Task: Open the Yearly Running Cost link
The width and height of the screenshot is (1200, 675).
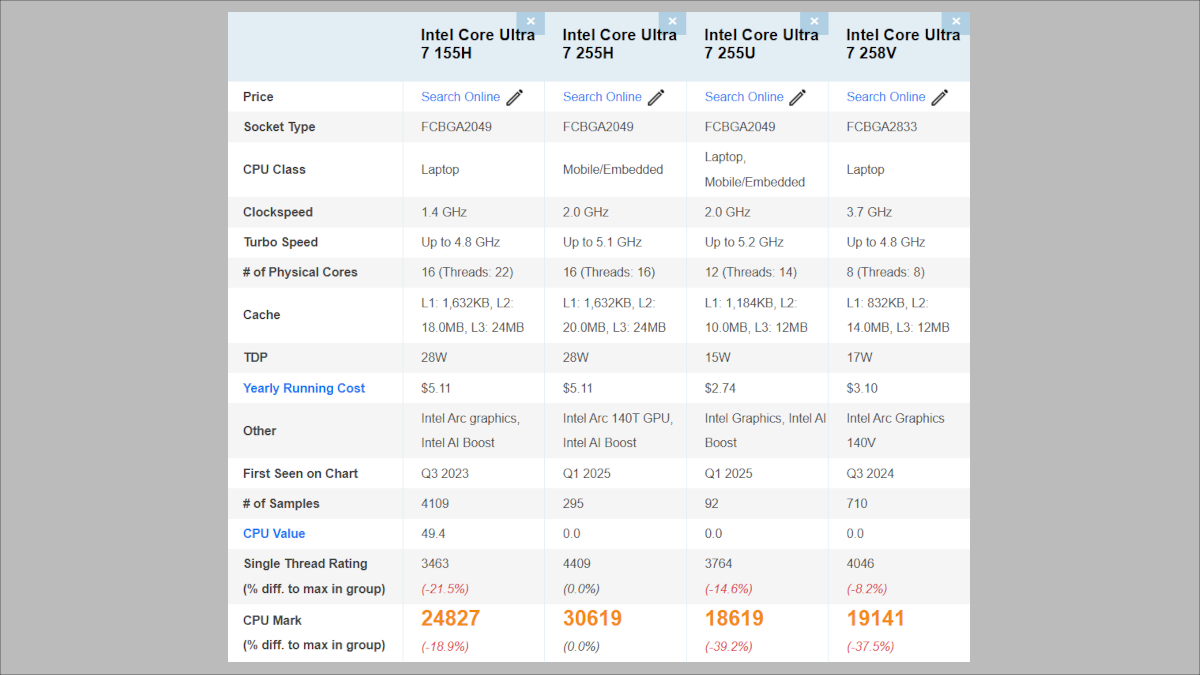Action: pos(304,388)
